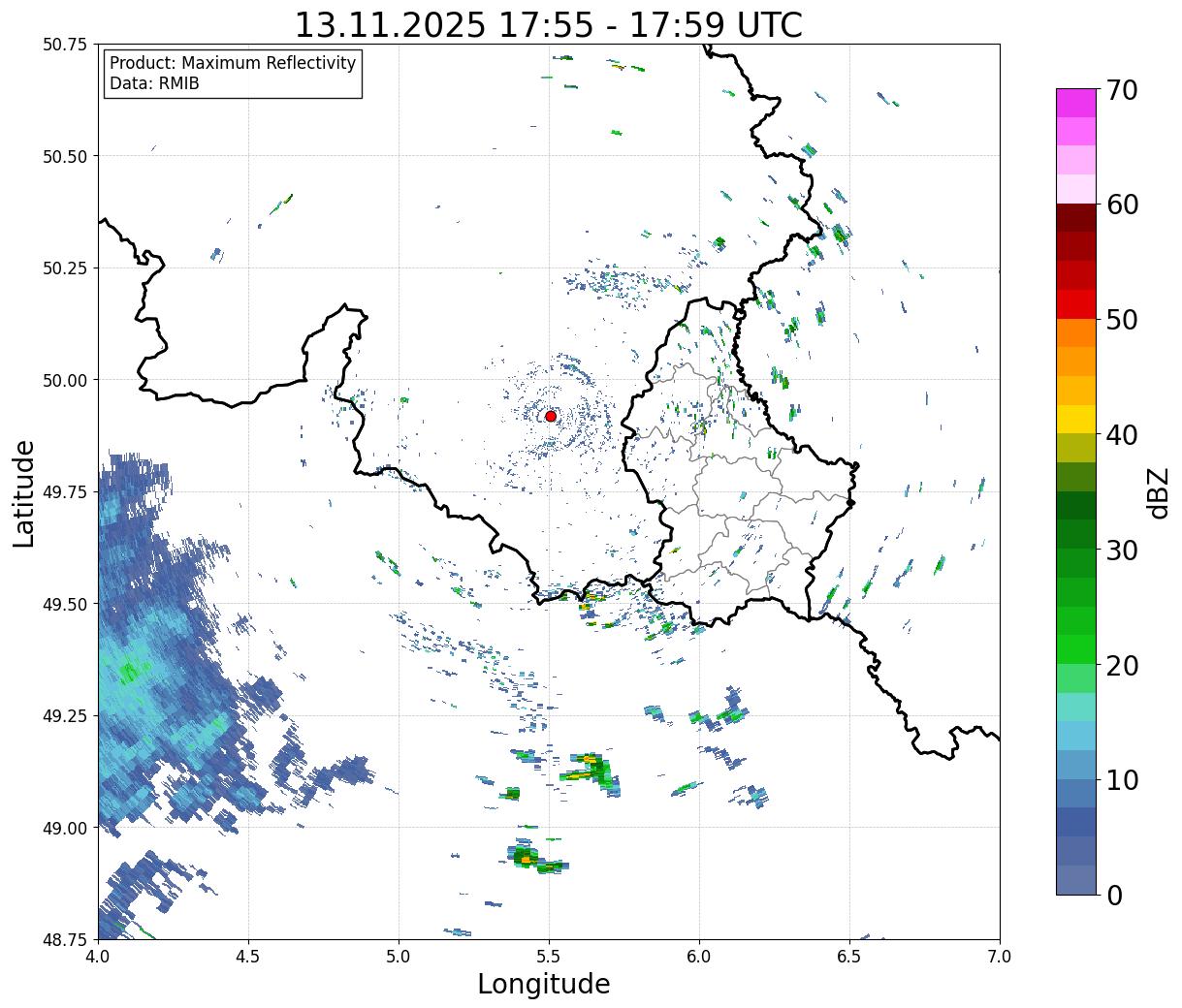Click the 50.00 latitude tick label
The height and width of the screenshot is (1008, 1182).
pos(65,380)
